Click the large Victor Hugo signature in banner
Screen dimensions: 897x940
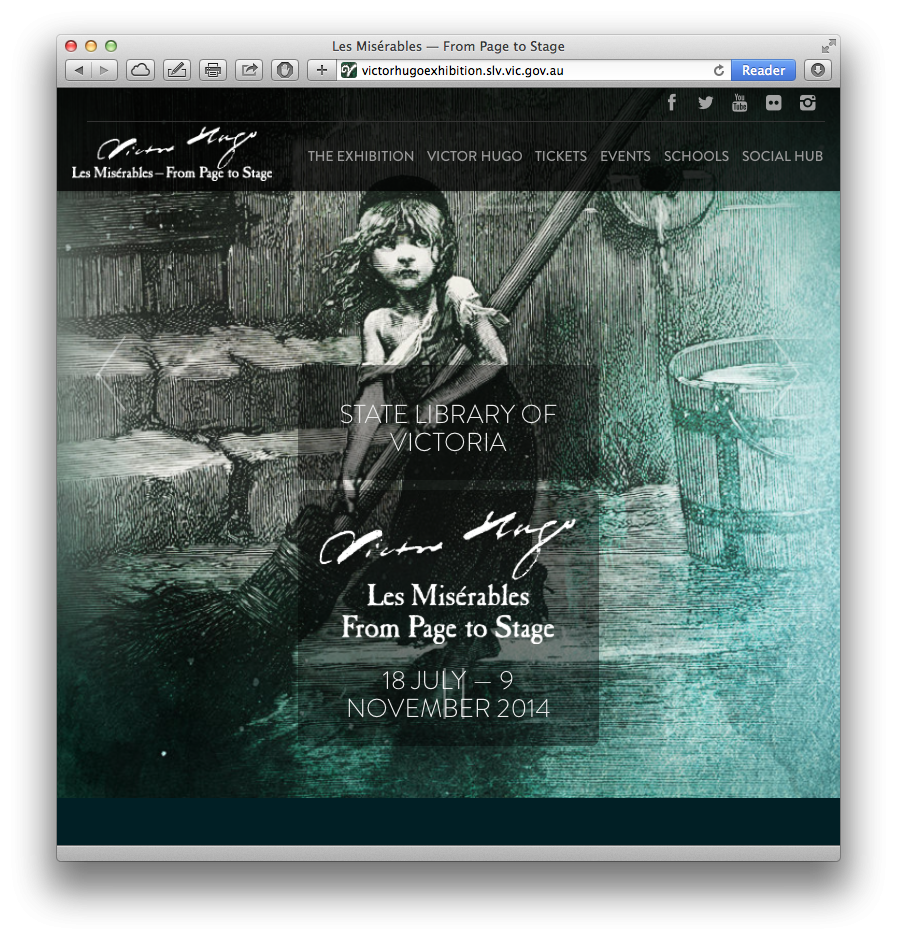coord(447,543)
